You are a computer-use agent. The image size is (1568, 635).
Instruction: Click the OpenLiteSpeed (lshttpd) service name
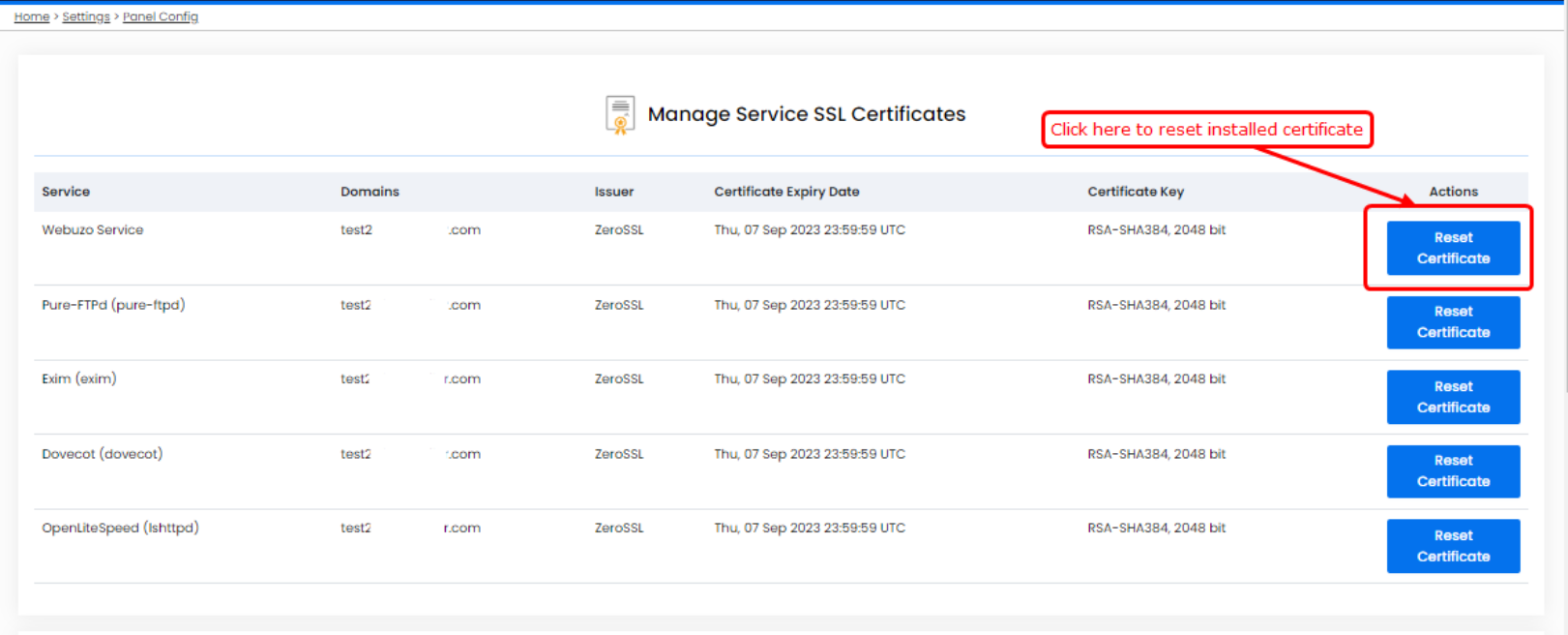click(120, 529)
